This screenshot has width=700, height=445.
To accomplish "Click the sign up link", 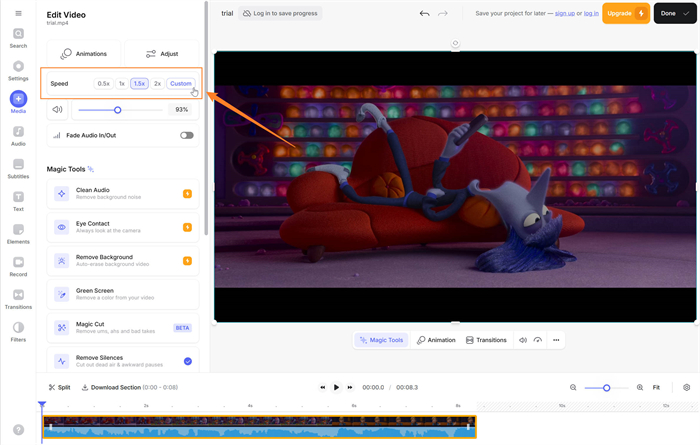I will [x=565, y=14].
